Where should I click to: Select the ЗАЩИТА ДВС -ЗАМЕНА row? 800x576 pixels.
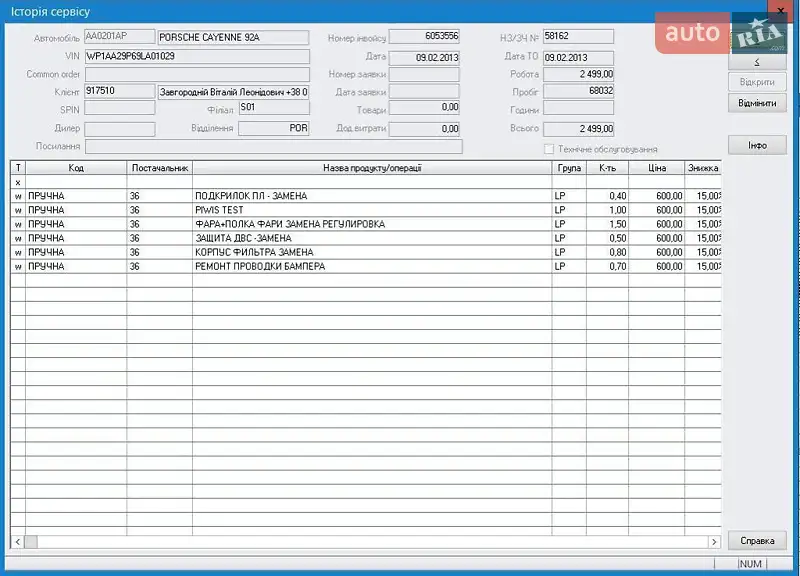click(x=371, y=238)
